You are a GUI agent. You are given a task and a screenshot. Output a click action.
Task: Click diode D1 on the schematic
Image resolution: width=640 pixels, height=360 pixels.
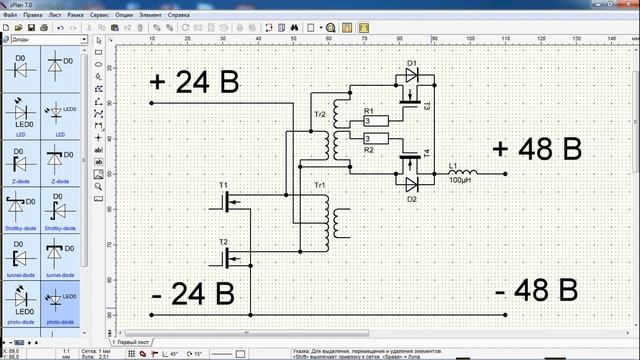(x=412, y=75)
